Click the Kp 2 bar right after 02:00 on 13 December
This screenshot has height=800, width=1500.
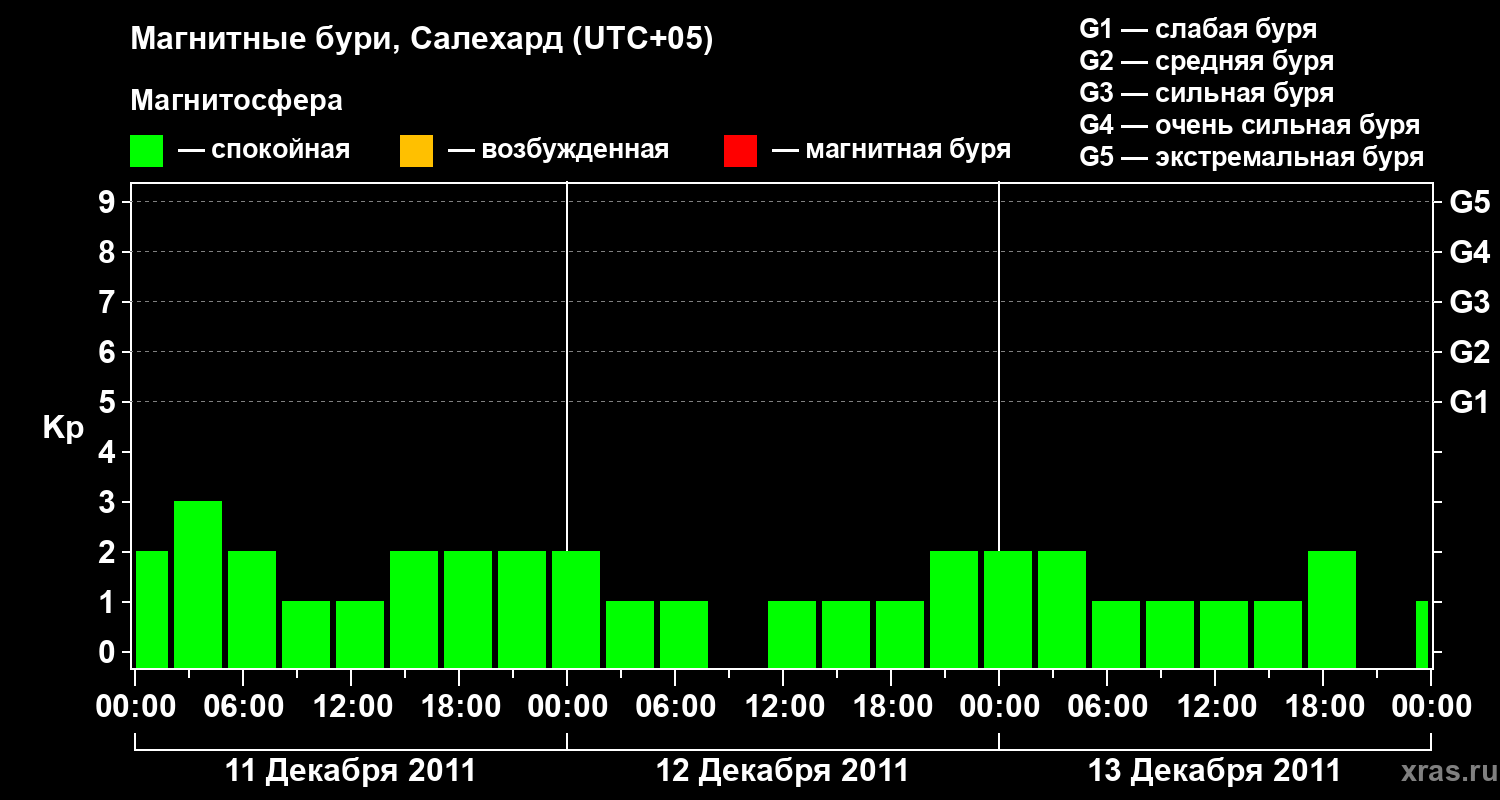click(1062, 609)
